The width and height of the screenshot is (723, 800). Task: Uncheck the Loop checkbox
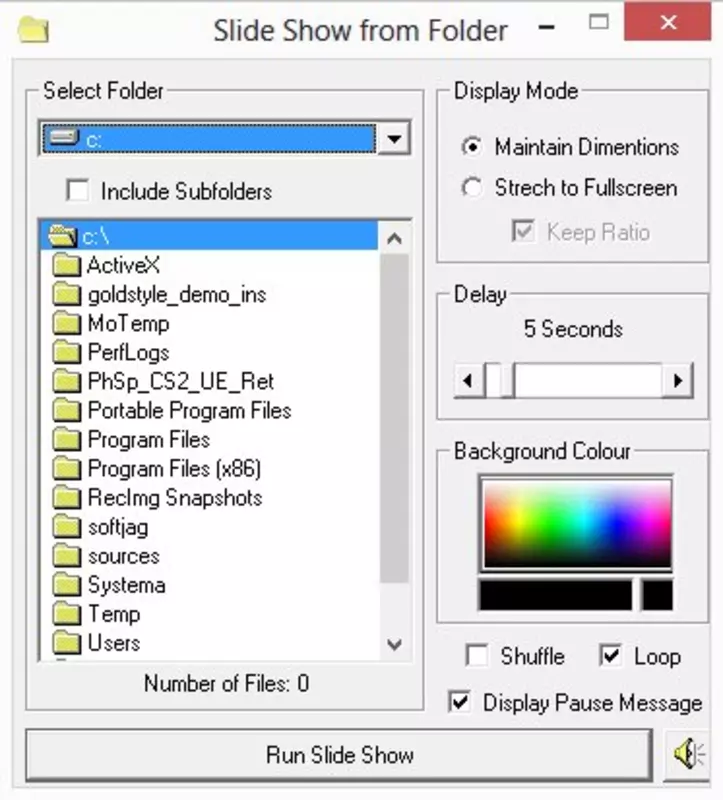610,656
